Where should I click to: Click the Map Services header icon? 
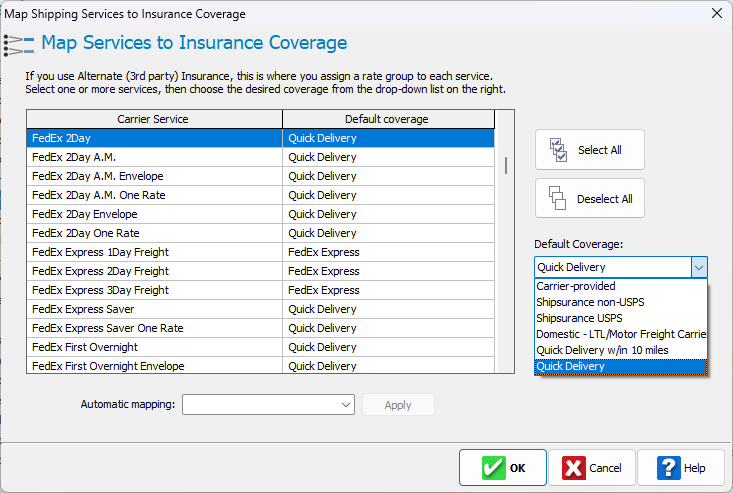pyautogui.click(x=19, y=44)
